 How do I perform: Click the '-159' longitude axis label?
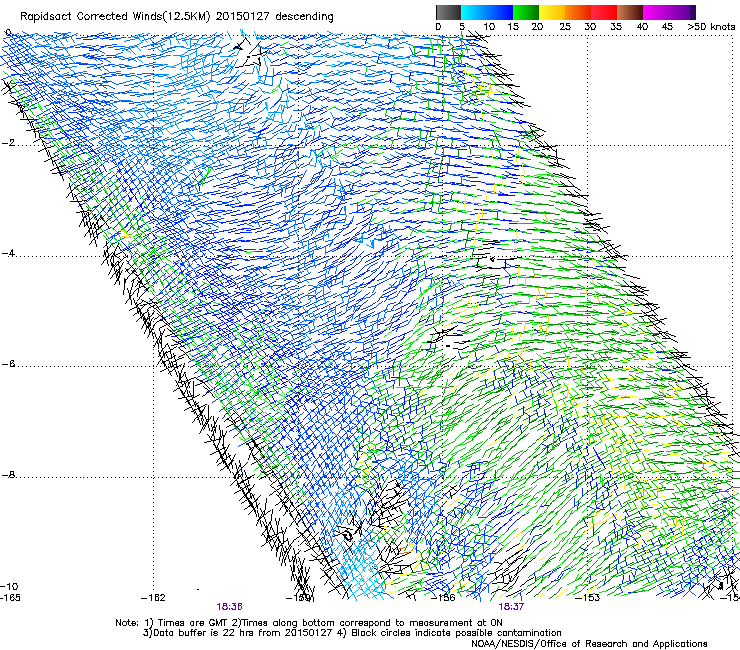coord(299,598)
